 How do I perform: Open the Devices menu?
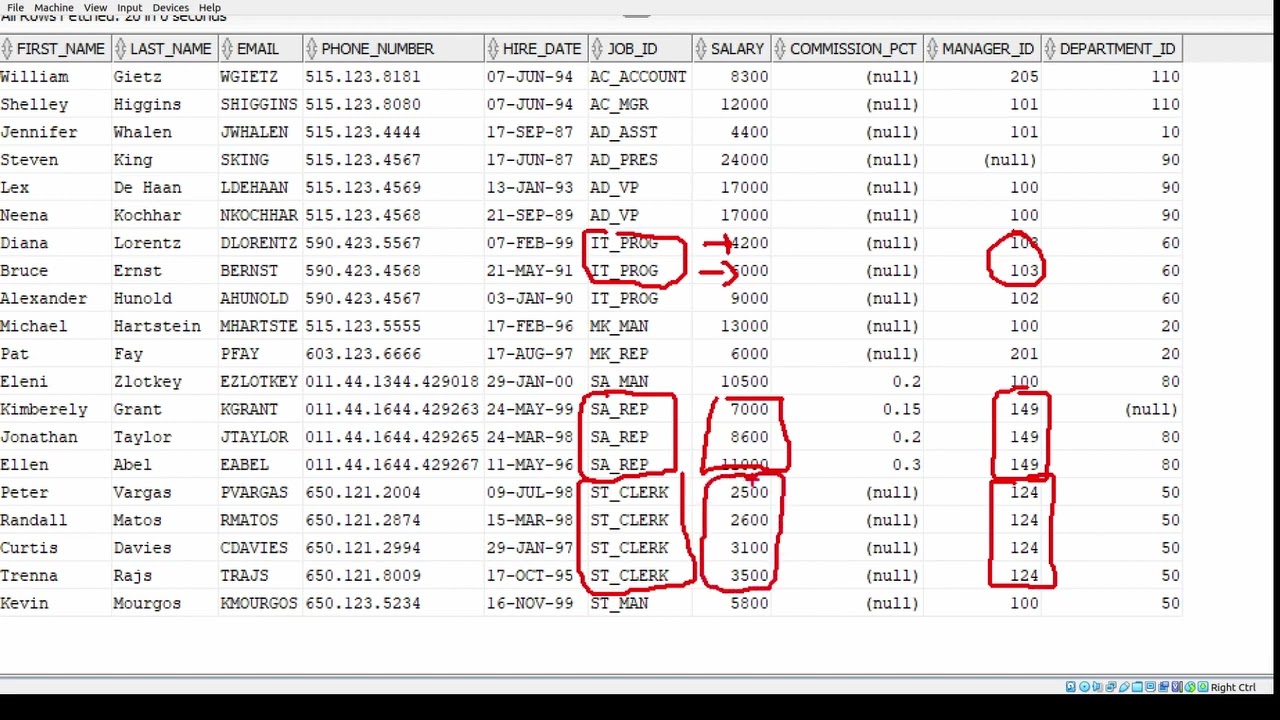click(170, 7)
